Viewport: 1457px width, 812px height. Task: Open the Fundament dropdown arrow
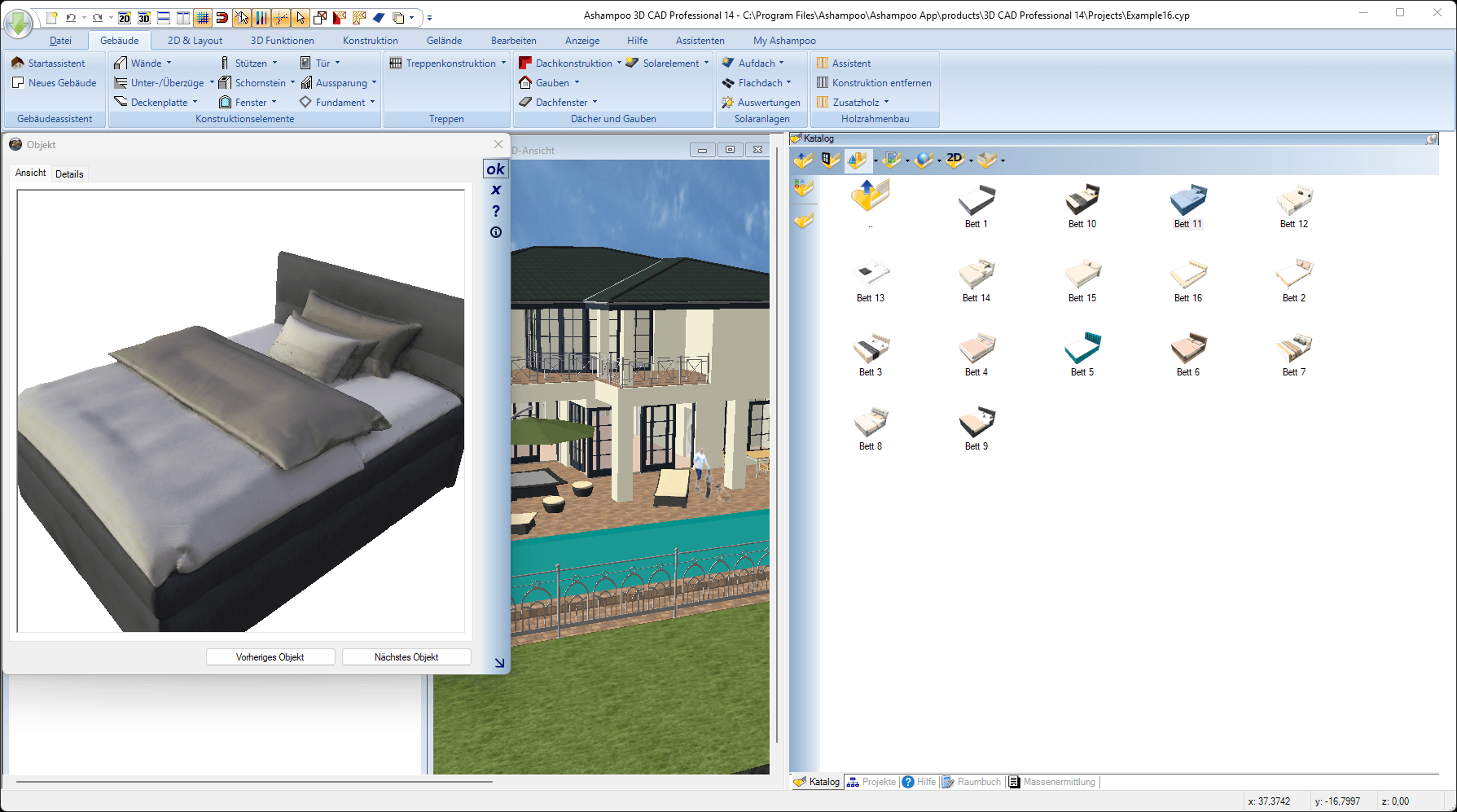pos(371,102)
